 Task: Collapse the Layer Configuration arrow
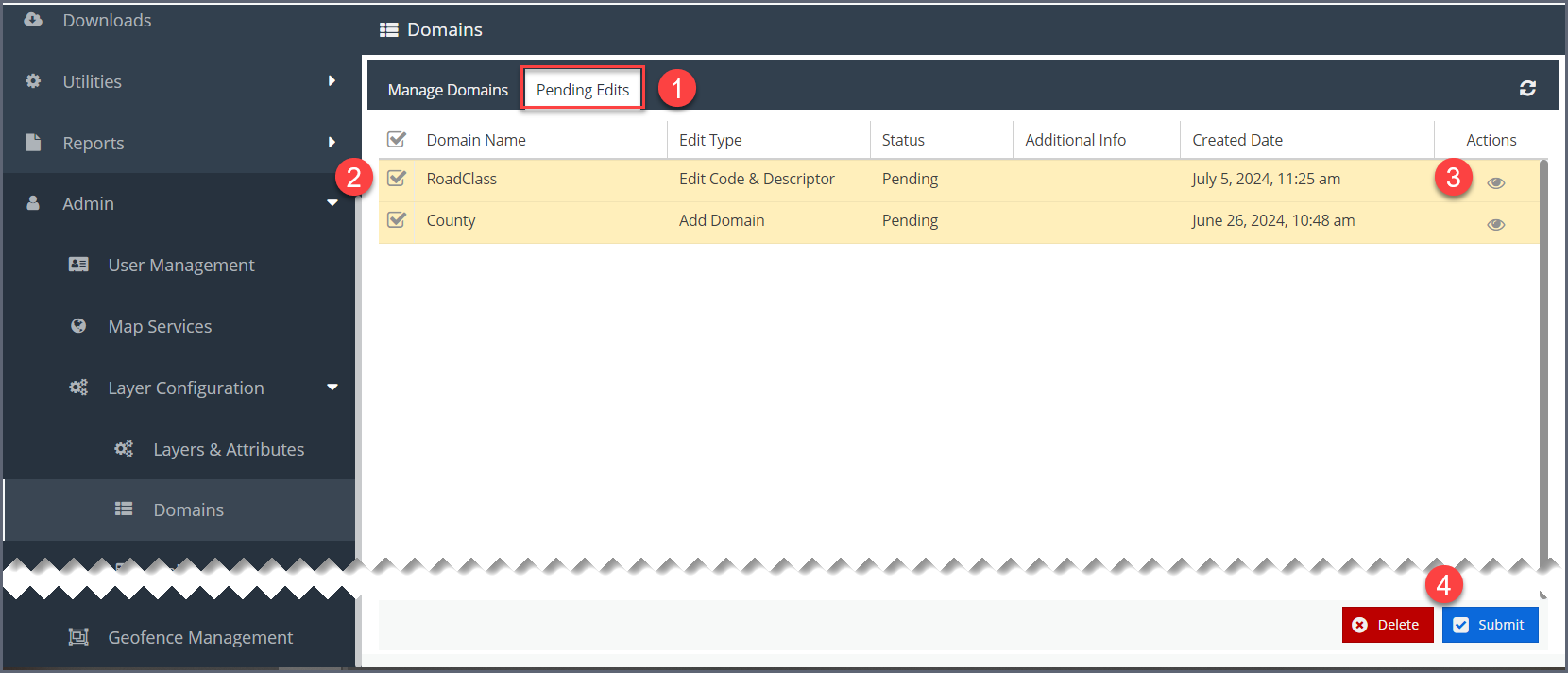(332, 388)
